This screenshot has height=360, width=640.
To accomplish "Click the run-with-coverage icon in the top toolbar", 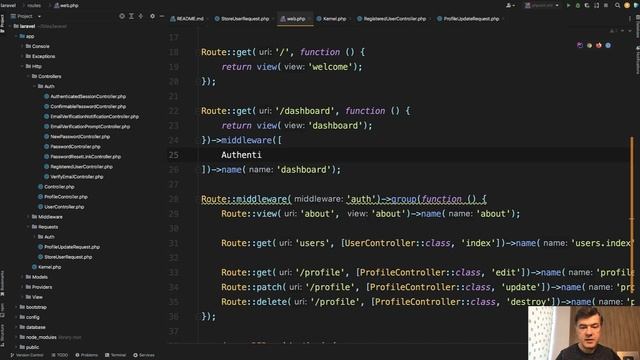I will coord(587,5).
